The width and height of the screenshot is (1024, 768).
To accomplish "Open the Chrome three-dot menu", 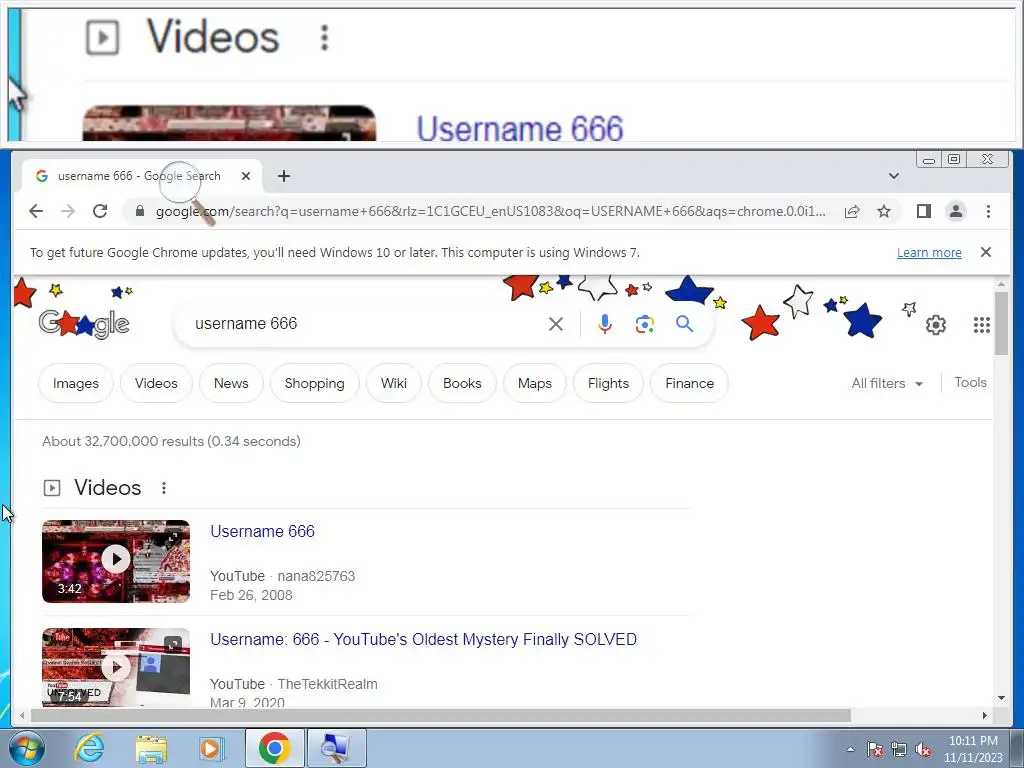I will [x=988, y=211].
